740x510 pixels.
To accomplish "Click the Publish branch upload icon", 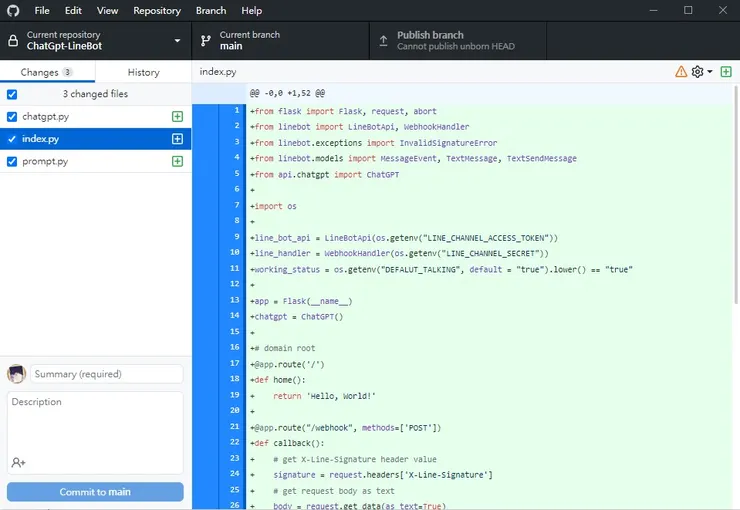I will pyautogui.click(x=383, y=41).
